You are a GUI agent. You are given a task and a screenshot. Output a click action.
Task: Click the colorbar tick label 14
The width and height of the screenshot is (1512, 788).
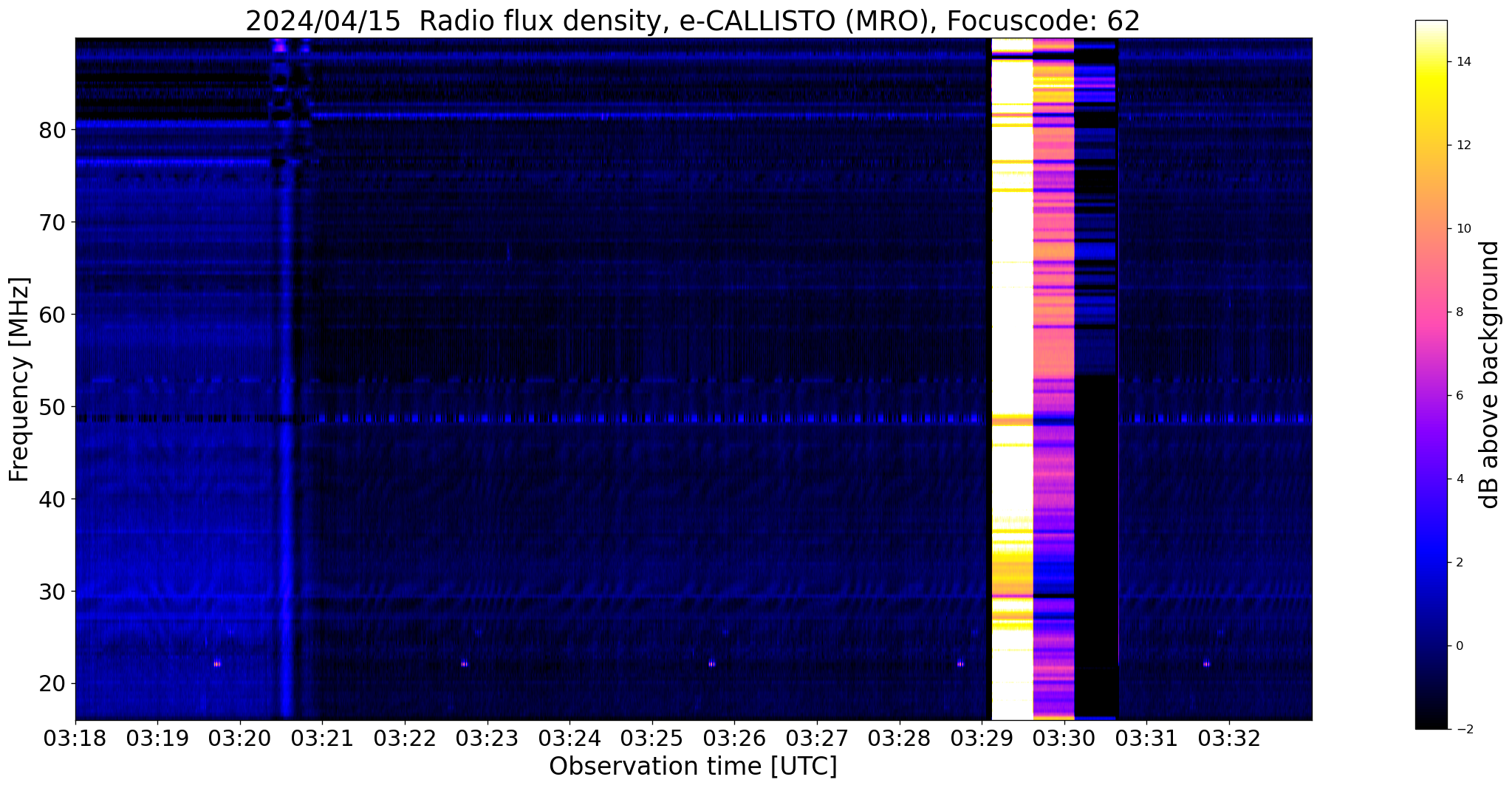coord(1463,62)
